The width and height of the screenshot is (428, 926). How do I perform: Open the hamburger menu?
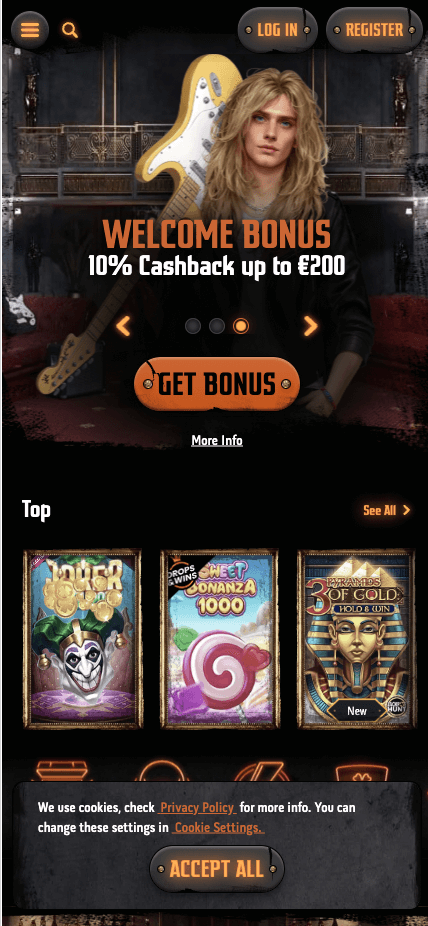[30, 30]
